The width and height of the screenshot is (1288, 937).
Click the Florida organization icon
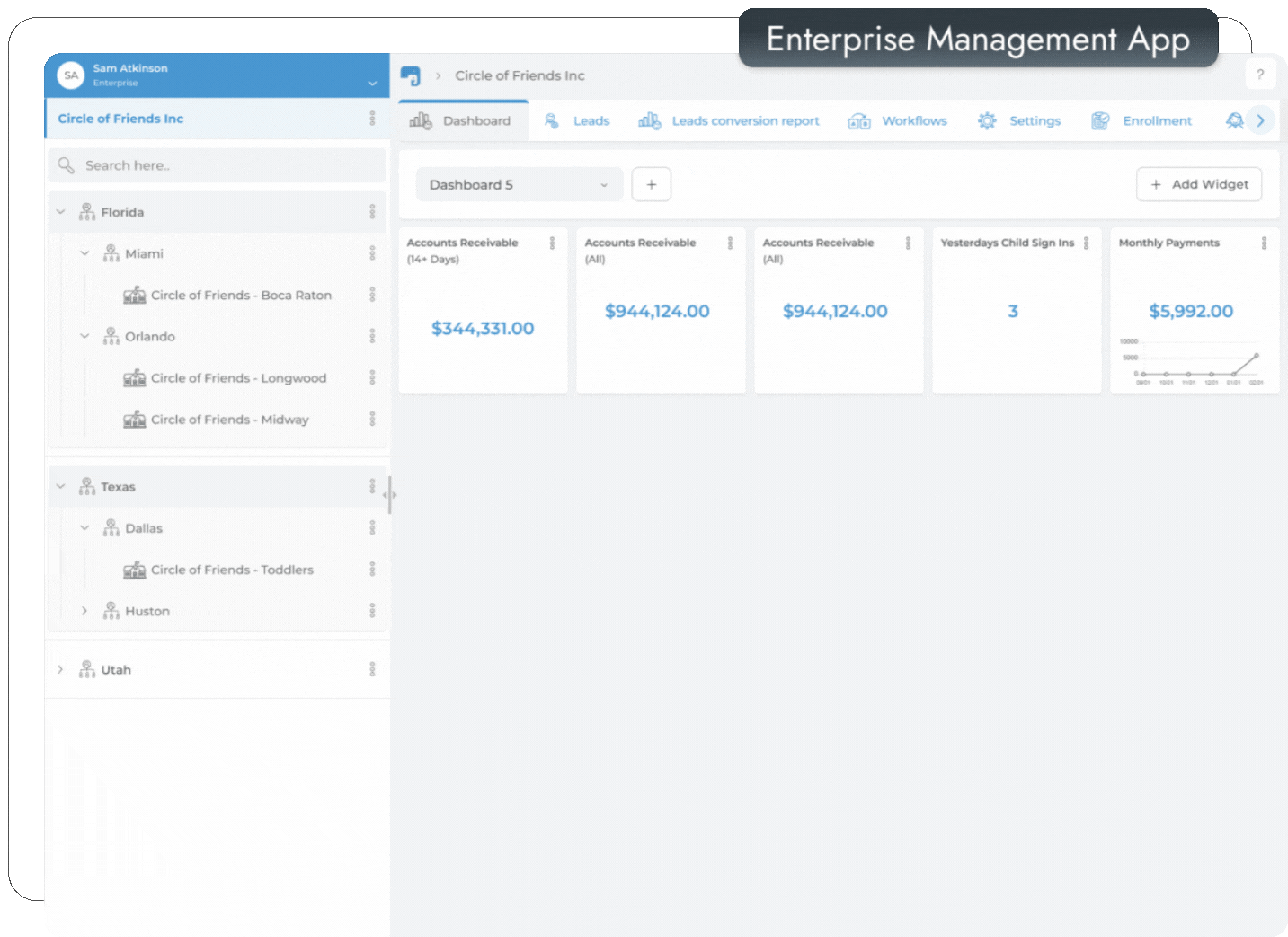click(x=86, y=212)
